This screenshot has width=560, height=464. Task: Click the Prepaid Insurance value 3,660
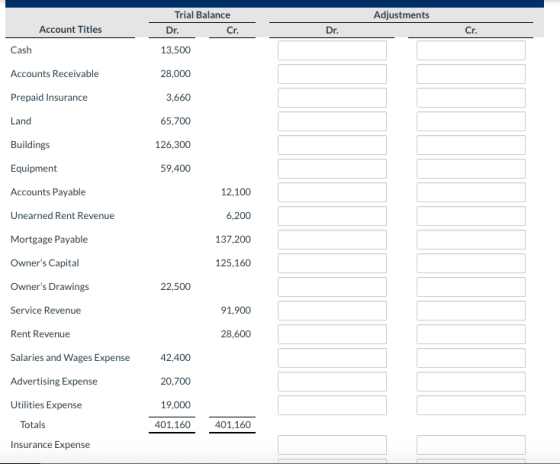click(178, 98)
